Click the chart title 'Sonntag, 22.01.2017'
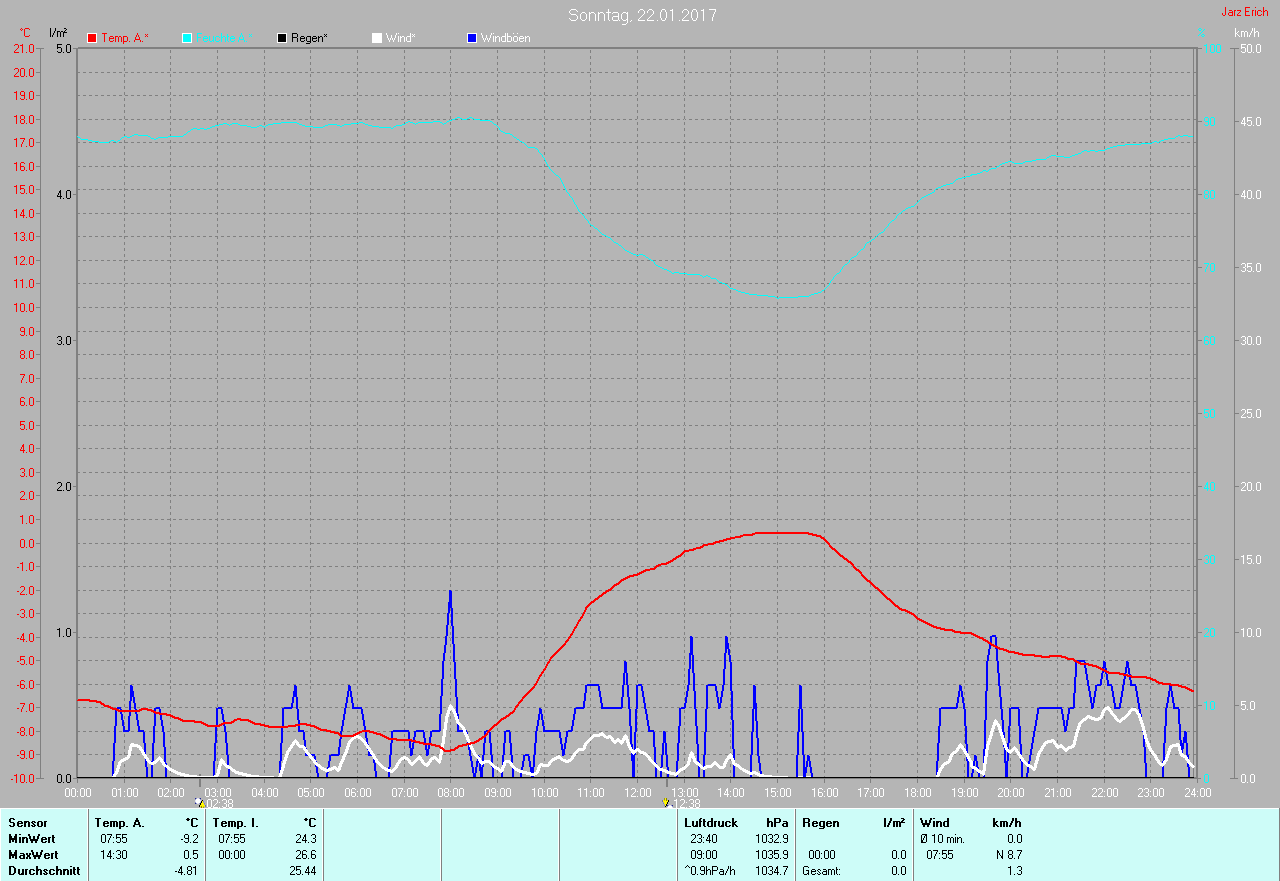The width and height of the screenshot is (1280, 881). pos(642,15)
